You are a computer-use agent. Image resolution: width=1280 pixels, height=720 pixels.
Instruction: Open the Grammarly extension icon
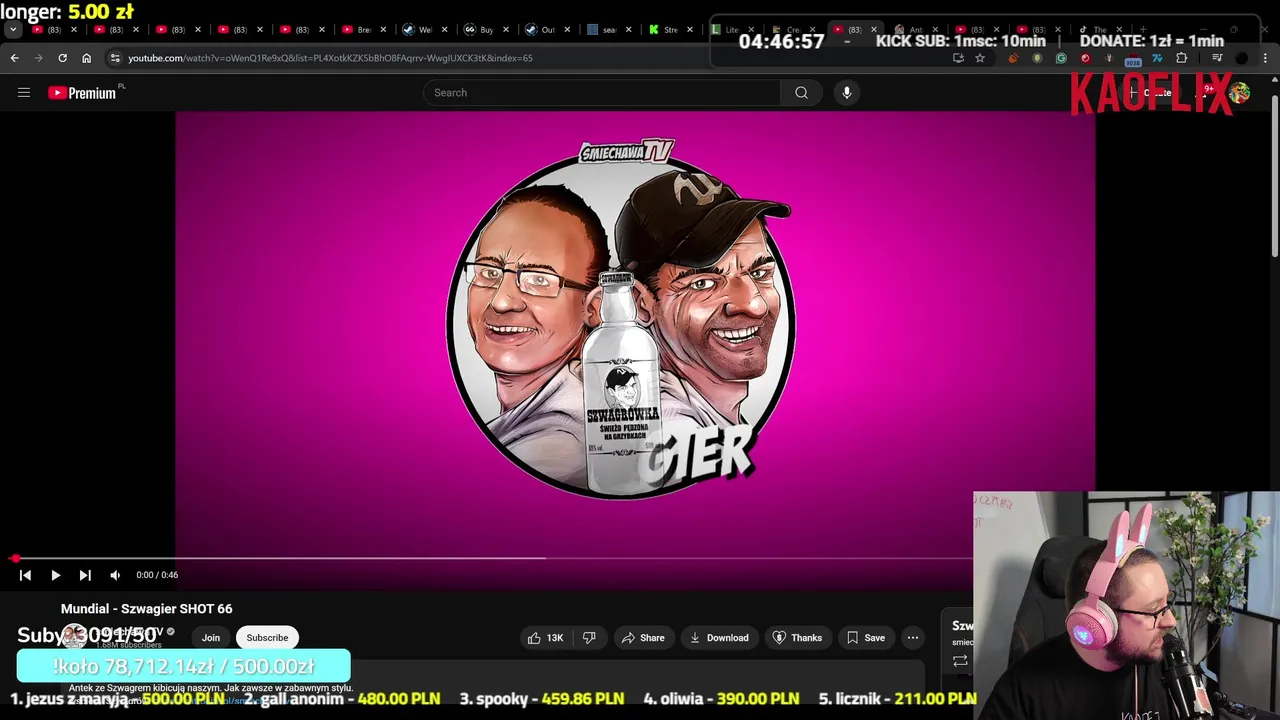click(x=1061, y=58)
